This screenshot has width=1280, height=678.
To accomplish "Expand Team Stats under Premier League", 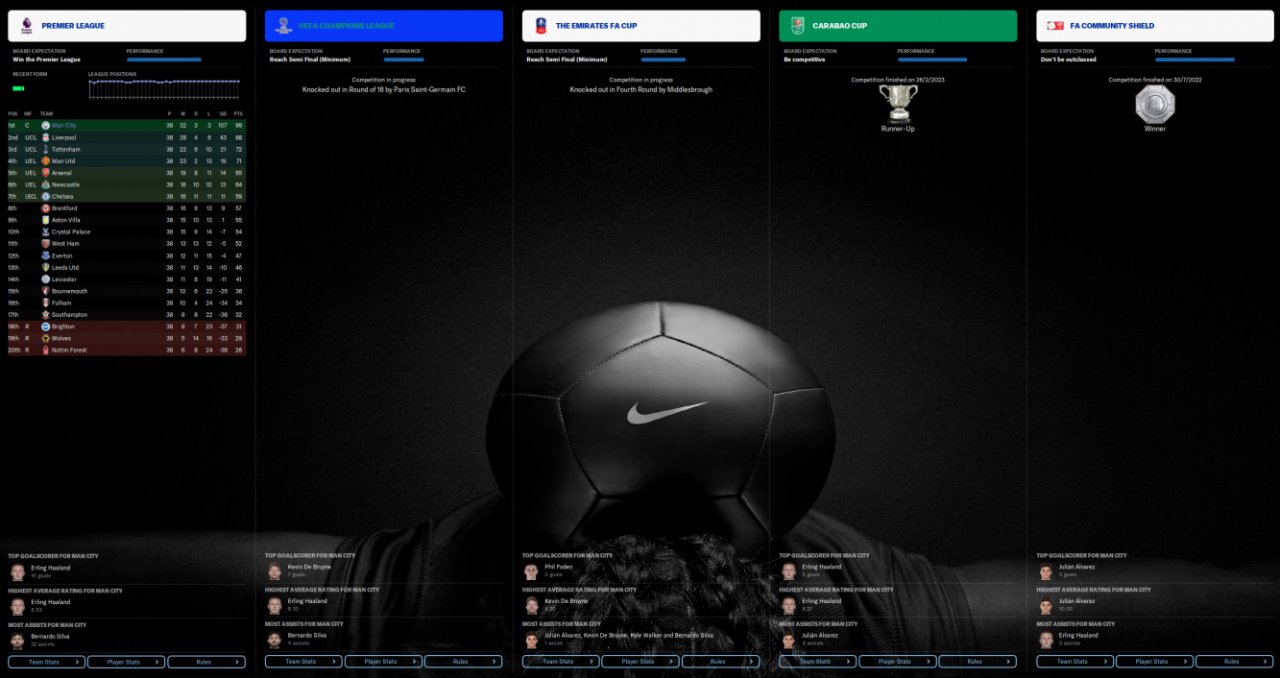I will (46, 661).
